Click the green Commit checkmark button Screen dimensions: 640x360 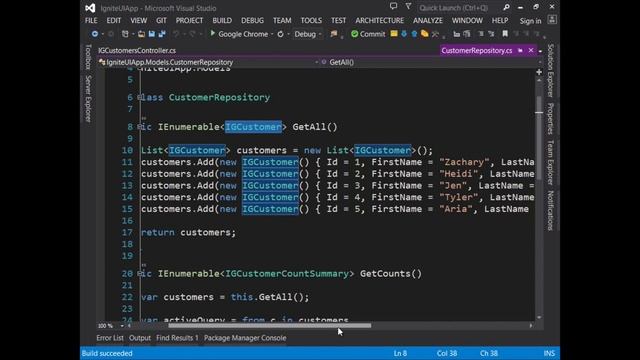pyautogui.click(x=368, y=34)
